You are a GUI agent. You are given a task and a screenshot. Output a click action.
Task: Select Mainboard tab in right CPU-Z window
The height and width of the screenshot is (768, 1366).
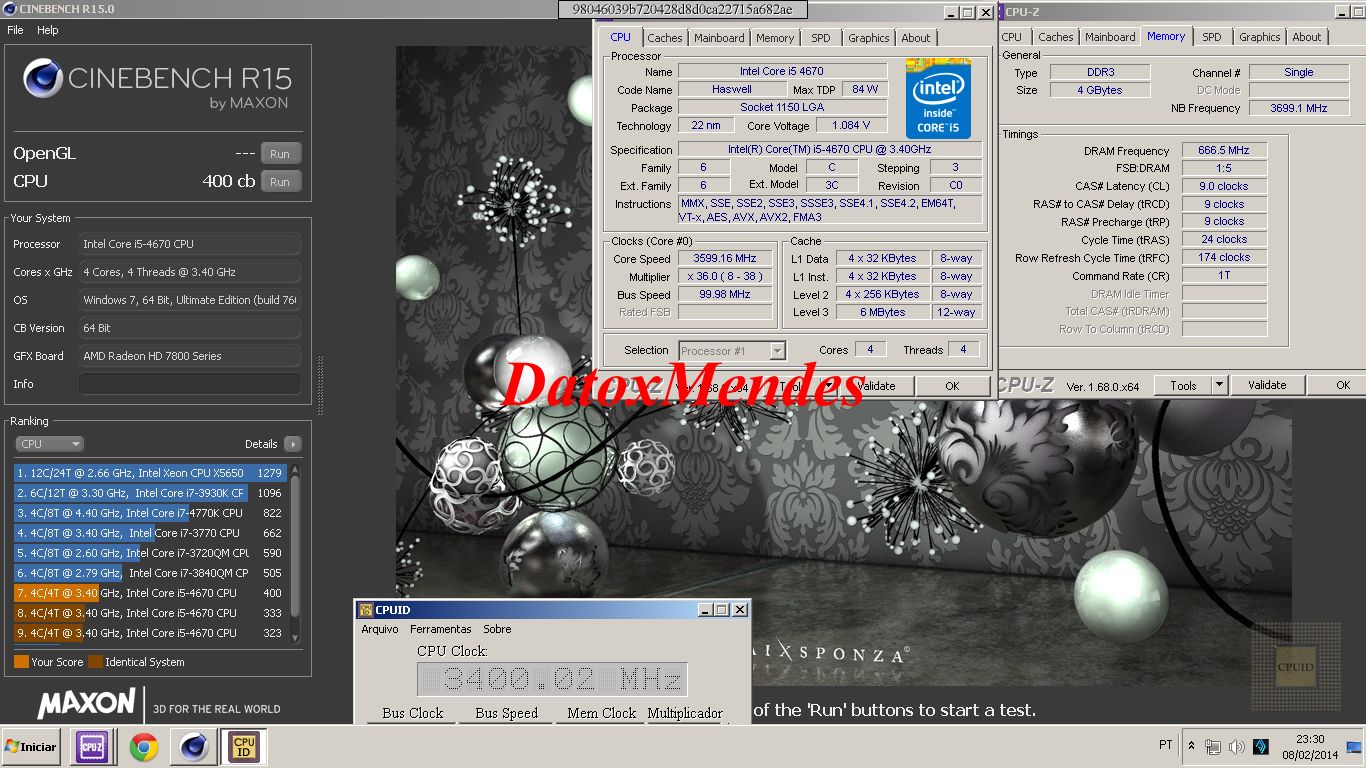coord(1110,37)
